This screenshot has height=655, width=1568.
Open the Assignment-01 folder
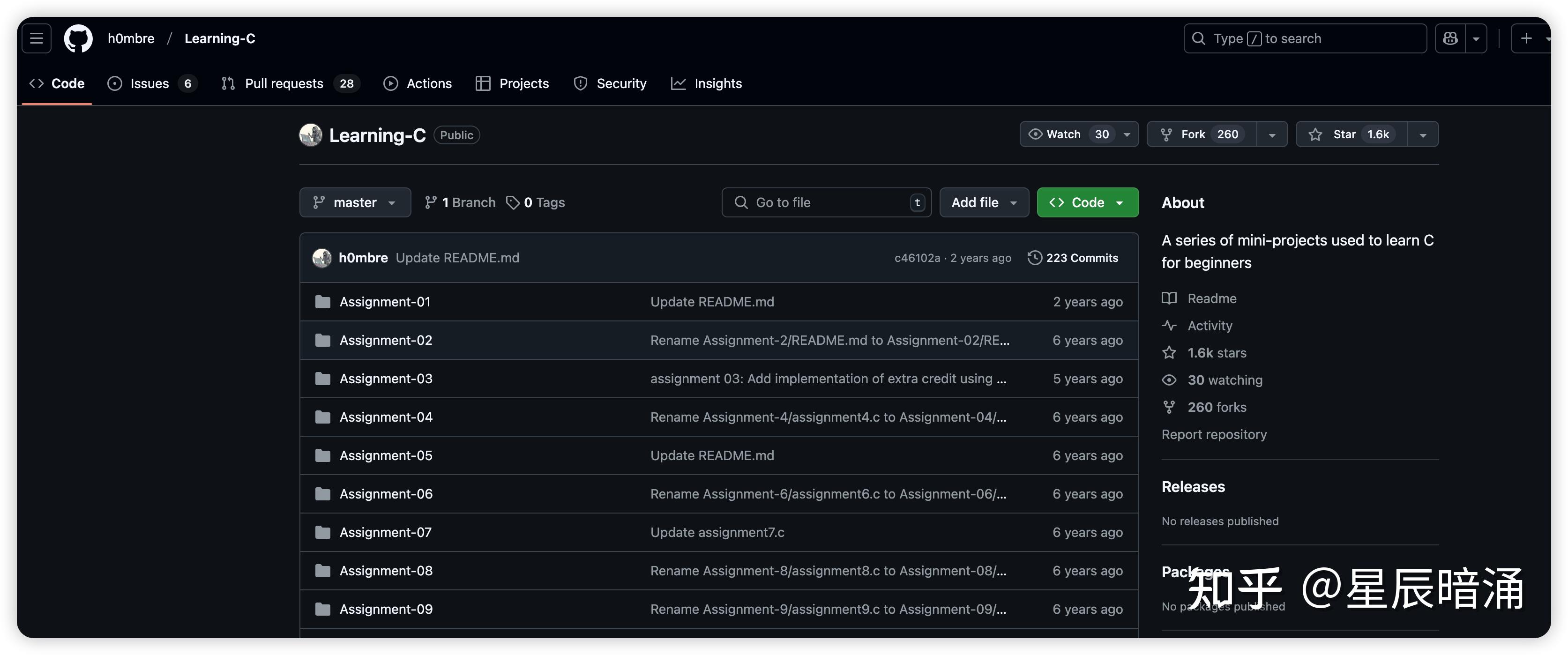pos(385,301)
